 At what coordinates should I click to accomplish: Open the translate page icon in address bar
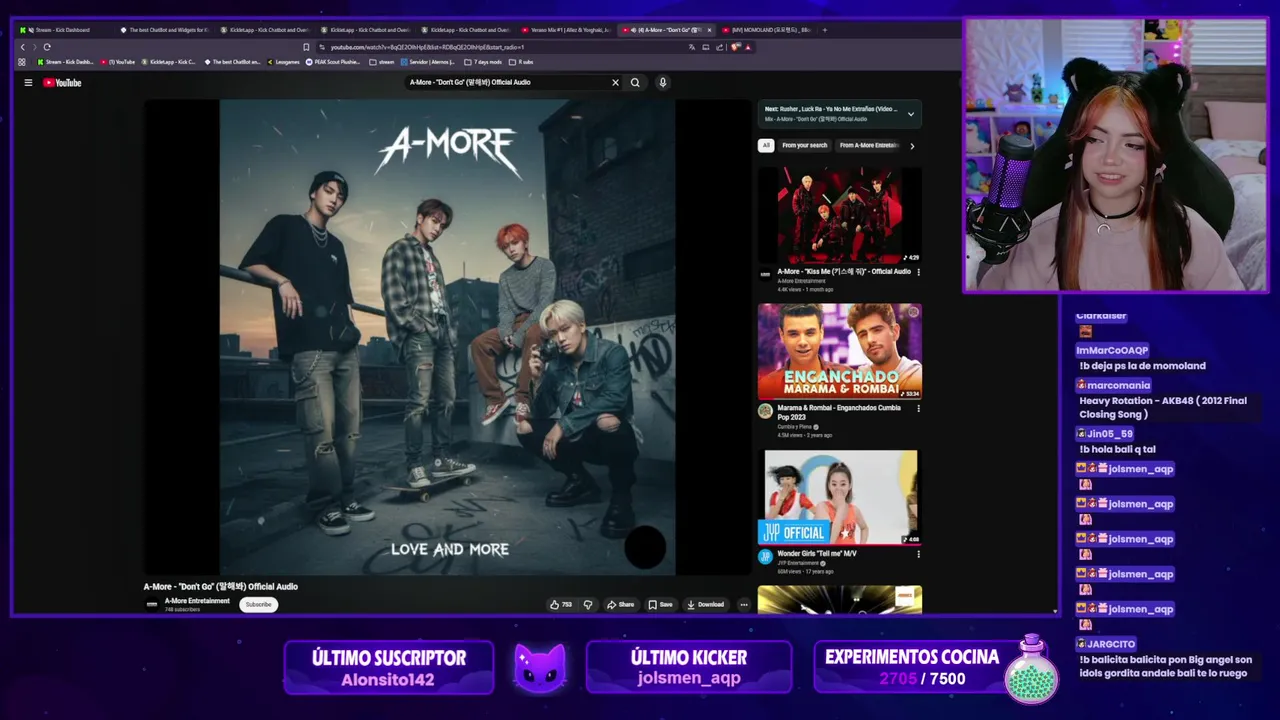pos(691,47)
